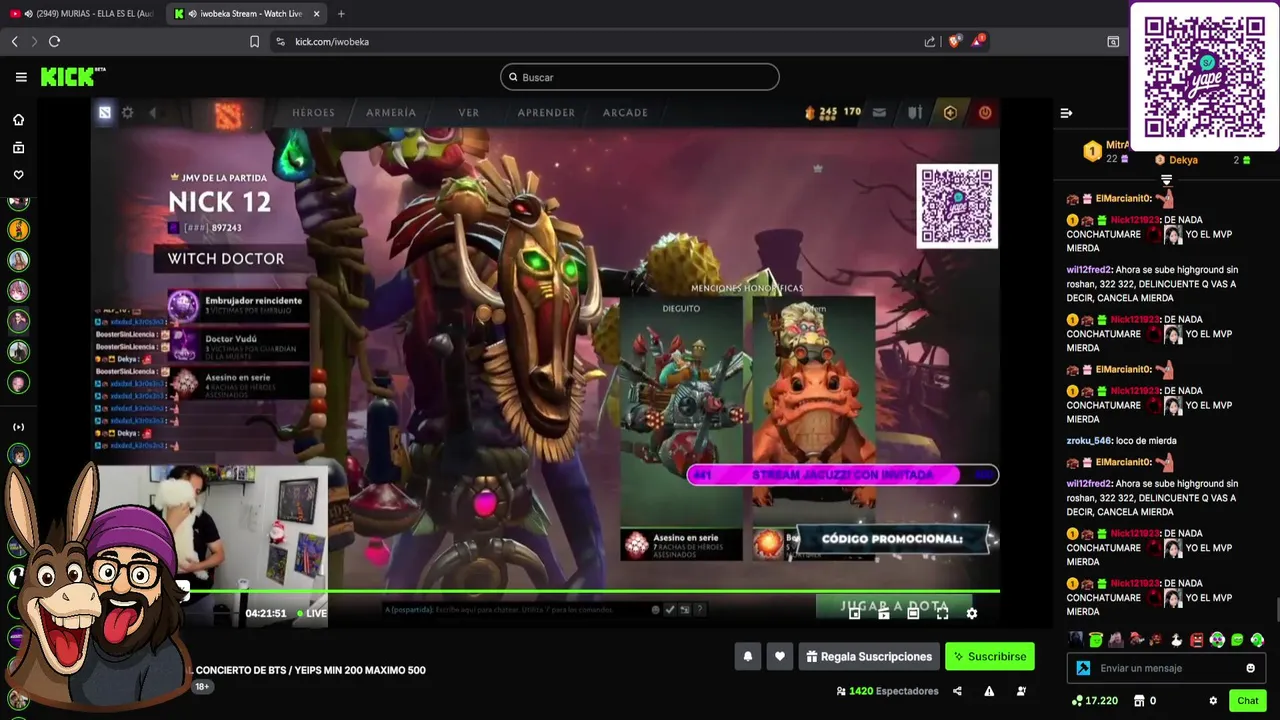Screen dimensions: 1280x720
Task: Open Home in the left sidebar
Action: (18, 120)
